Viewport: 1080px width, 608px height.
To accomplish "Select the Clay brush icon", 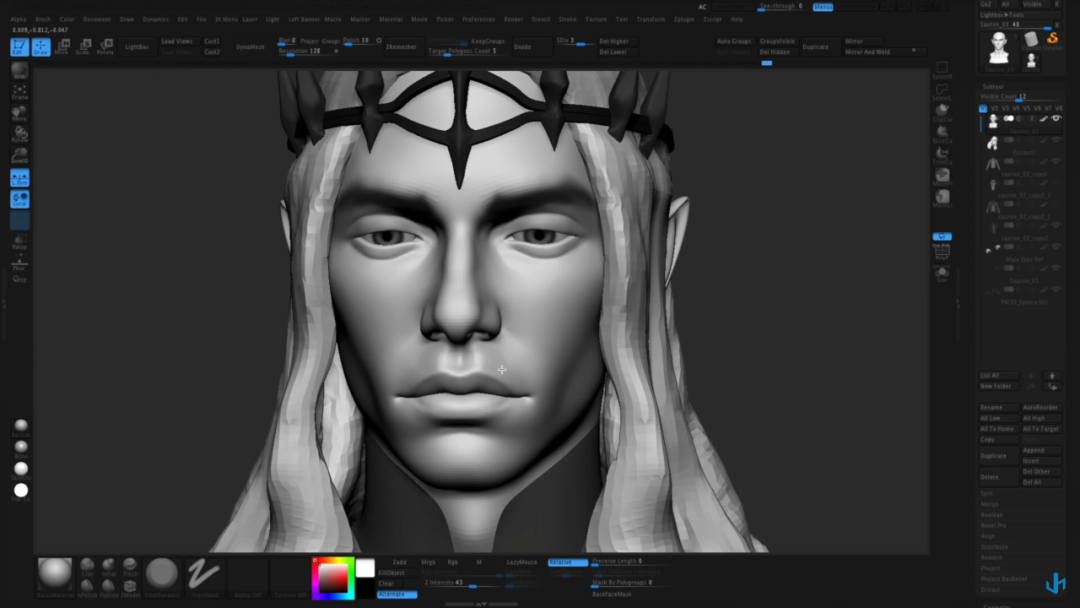I will click(x=87, y=567).
